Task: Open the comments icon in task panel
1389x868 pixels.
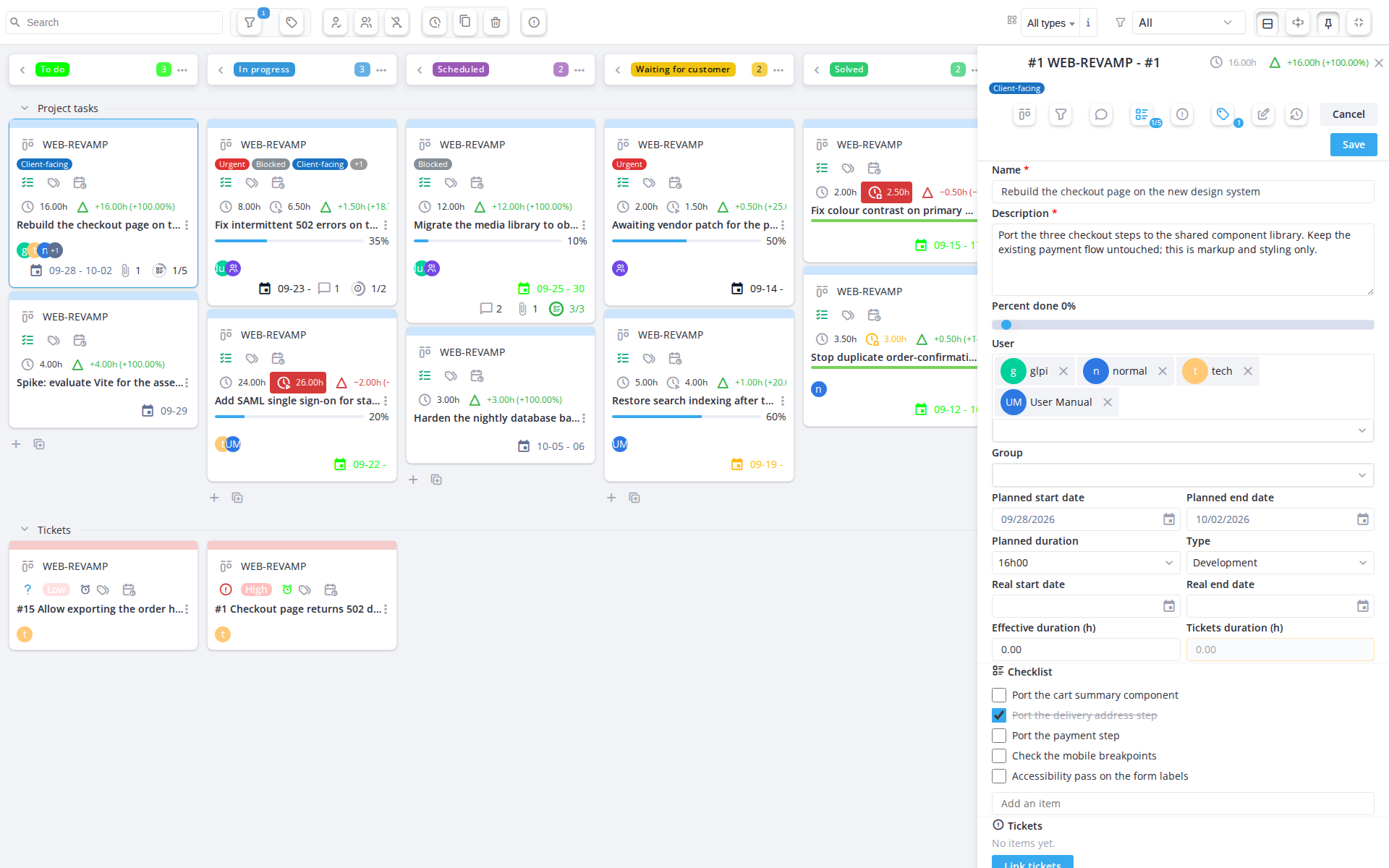Action: coord(1101,114)
